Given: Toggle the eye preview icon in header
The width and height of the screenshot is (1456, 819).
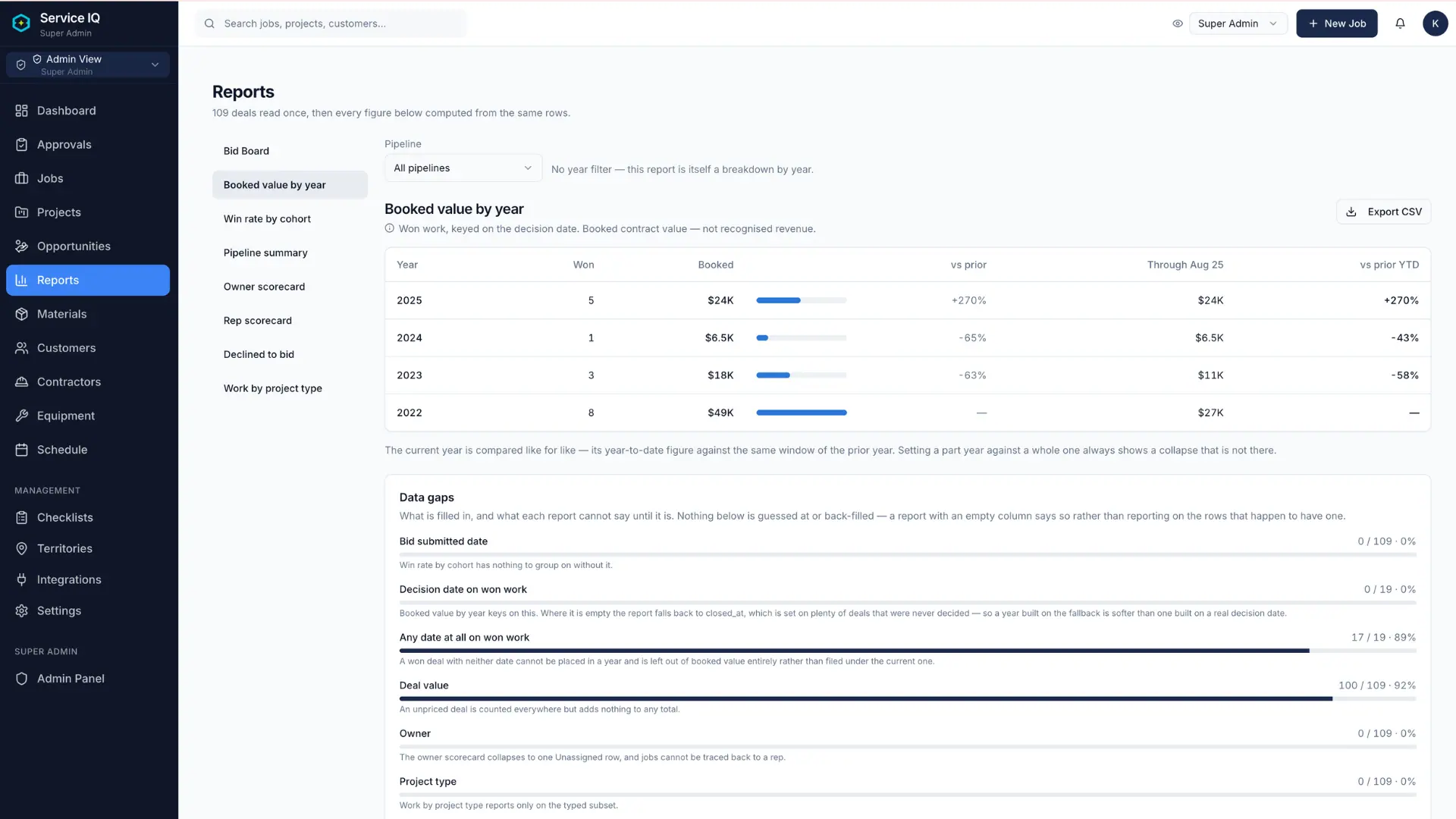Looking at the screenshot, I should coord(1178,24).
